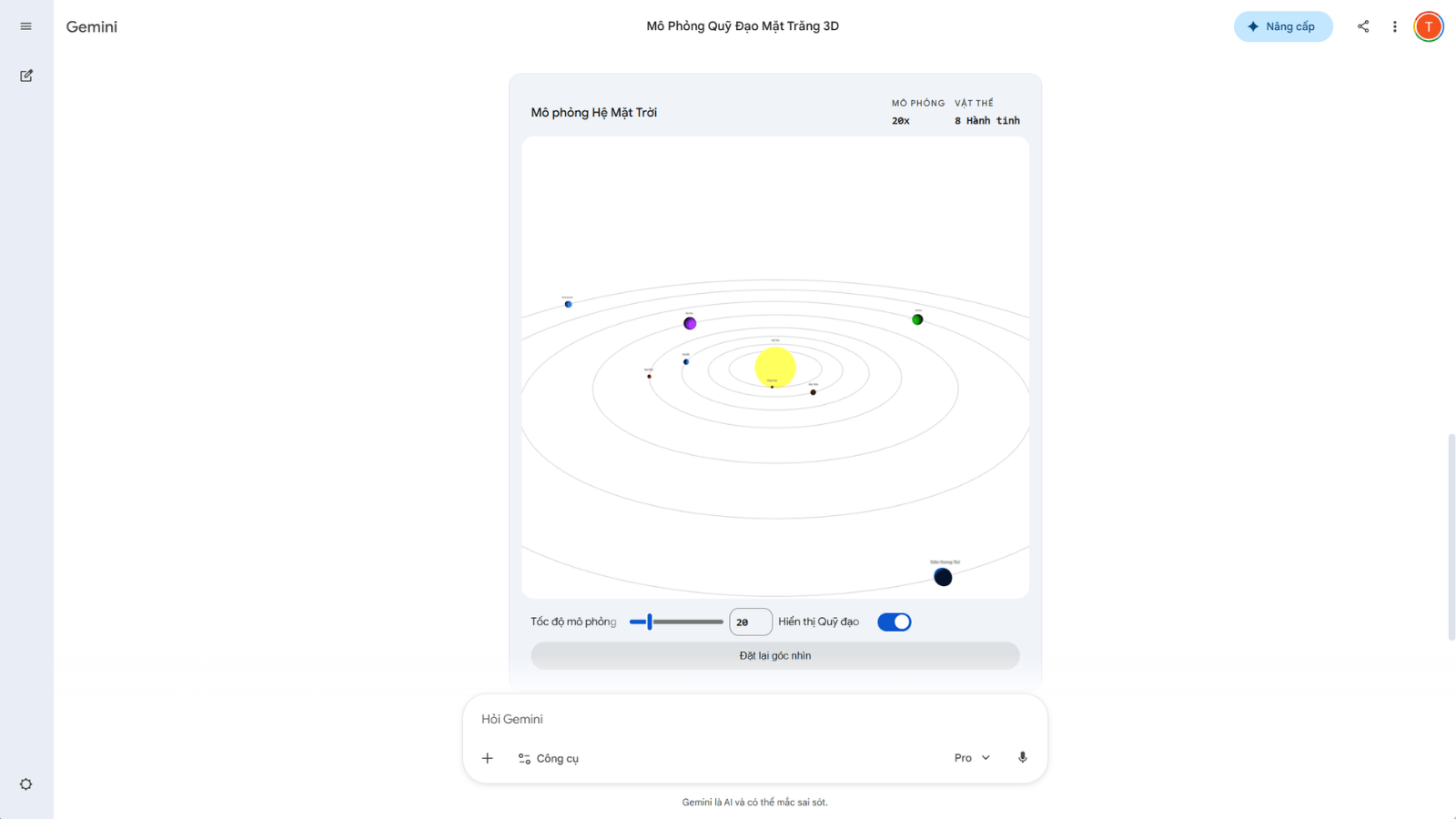
Task: Select the green planet in simulation
Action: pos(917,319)
